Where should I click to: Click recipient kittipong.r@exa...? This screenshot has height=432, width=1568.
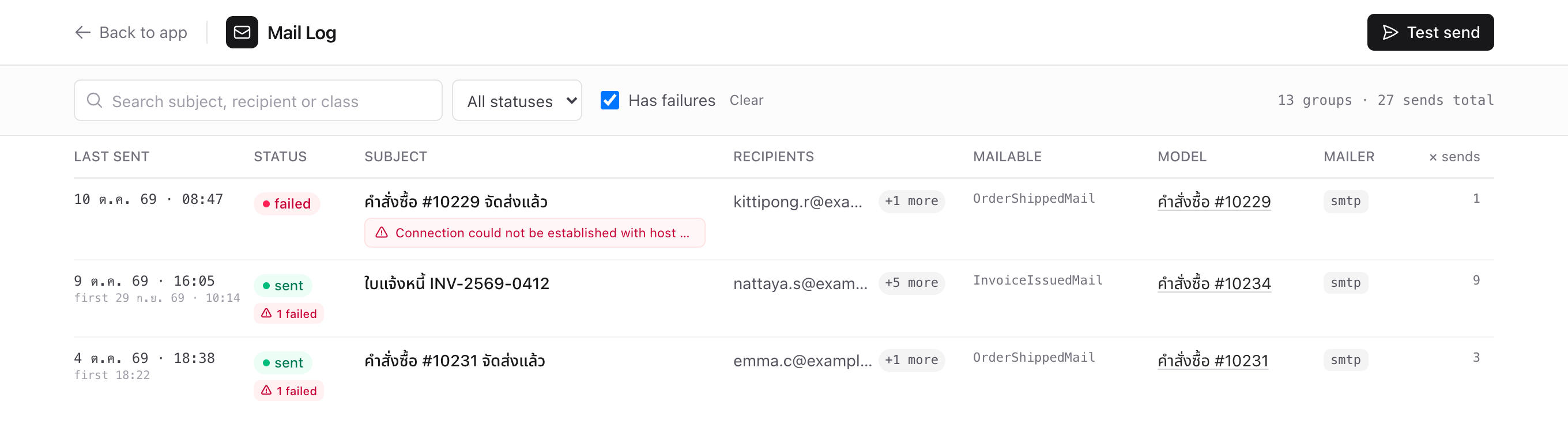(x=797, y=202)
